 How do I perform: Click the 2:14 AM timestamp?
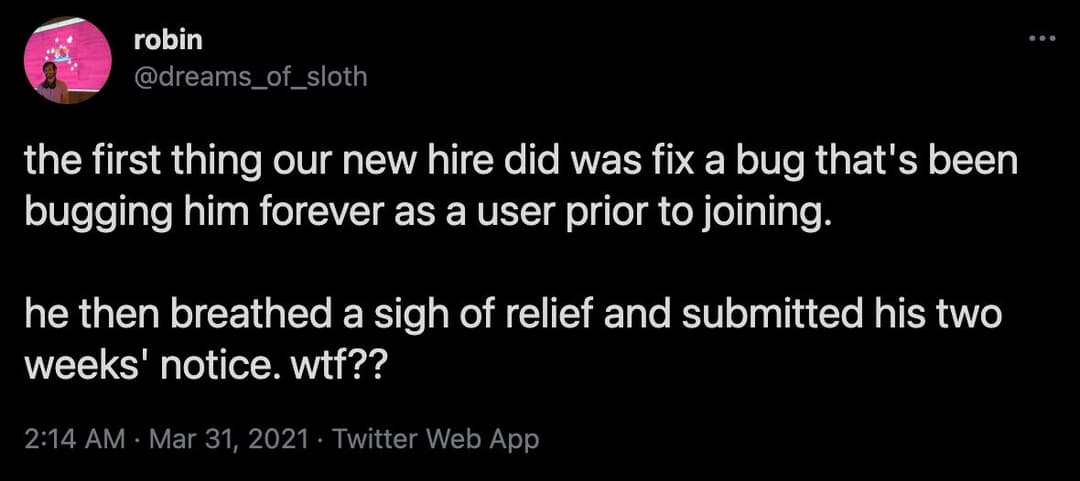click(75, 439)
